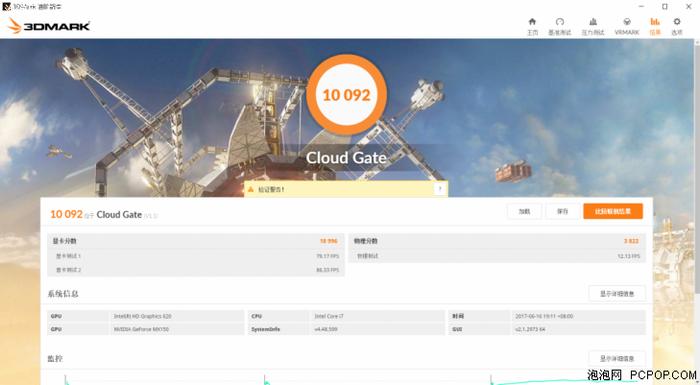Open the Options gear icon

point(677,21)
